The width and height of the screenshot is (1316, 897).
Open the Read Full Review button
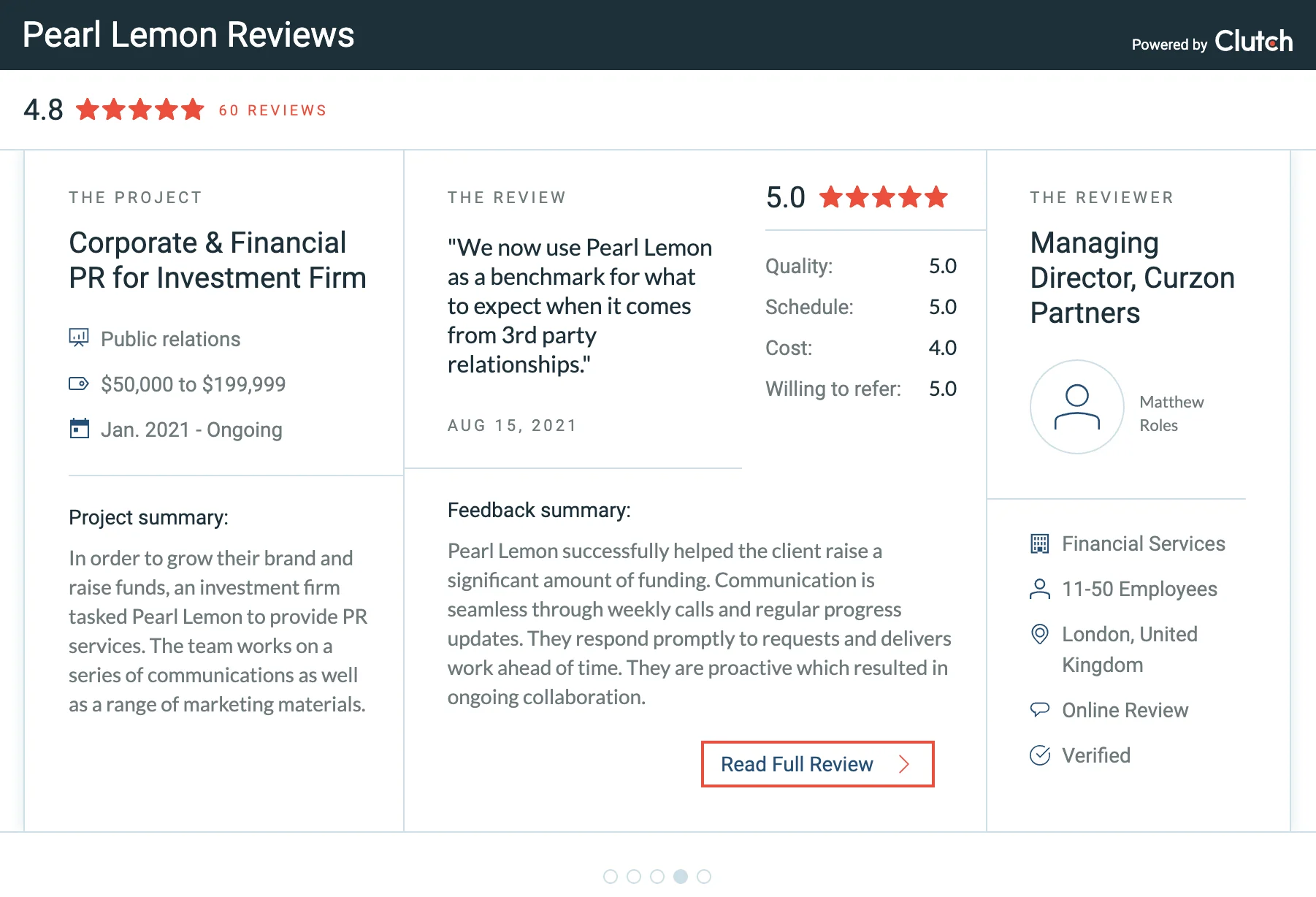pos(818,764)
